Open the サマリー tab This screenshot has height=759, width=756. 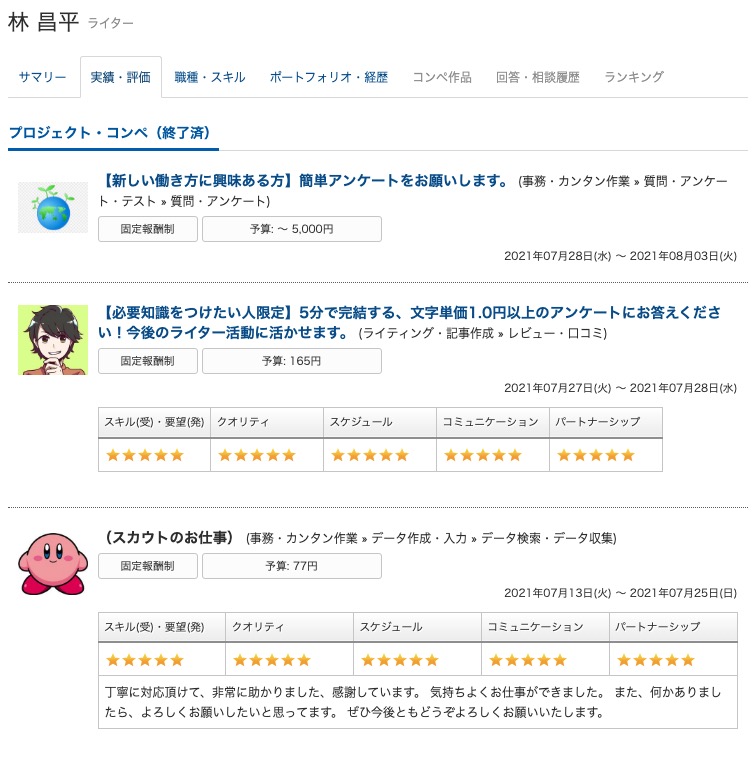[43, 77]
